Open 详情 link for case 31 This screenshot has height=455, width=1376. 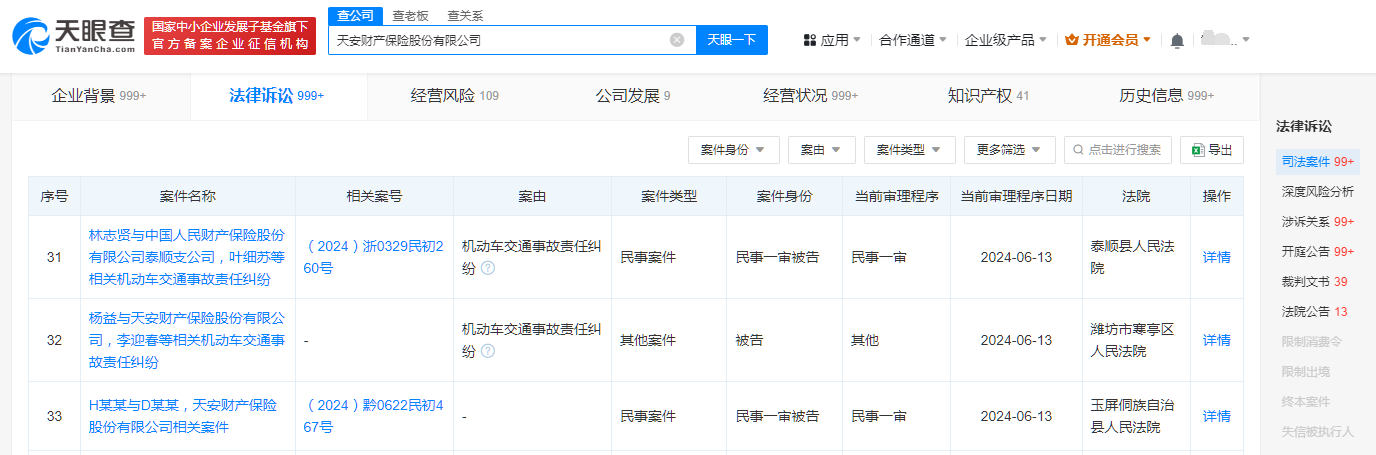click(1217, 257)
